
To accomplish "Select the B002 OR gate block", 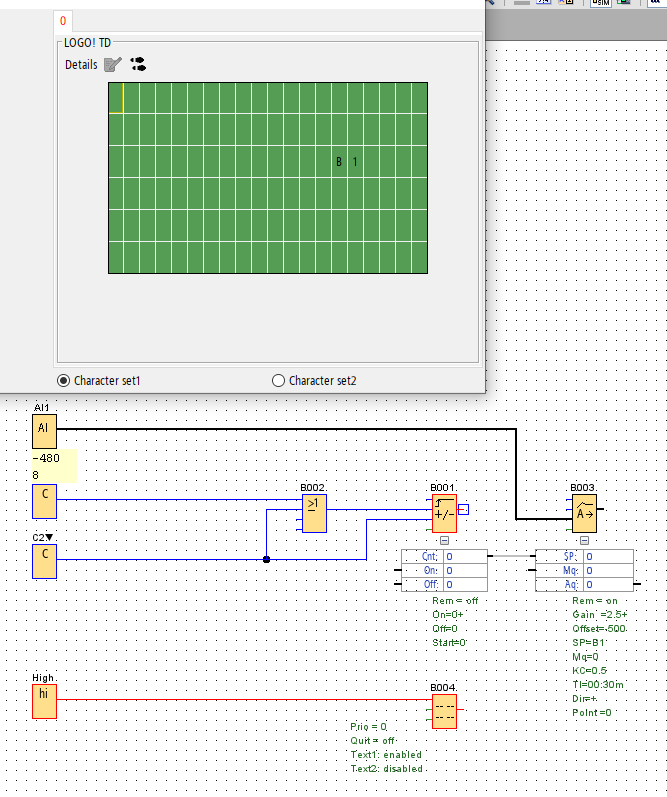I will click(x=314, y=515).
